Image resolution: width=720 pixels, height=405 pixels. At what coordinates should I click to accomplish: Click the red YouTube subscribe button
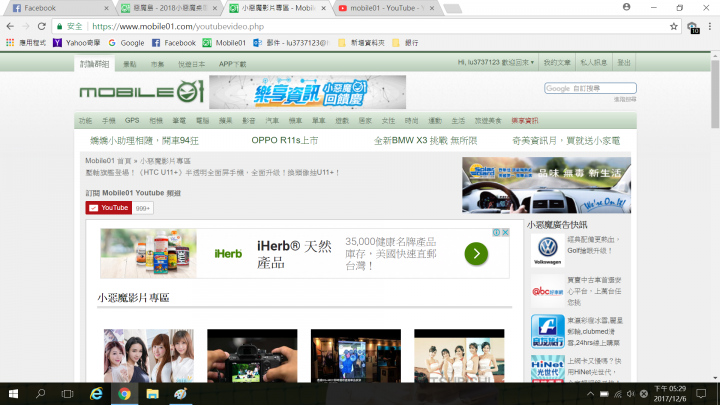pyautogui.click(x=109, y=208)
